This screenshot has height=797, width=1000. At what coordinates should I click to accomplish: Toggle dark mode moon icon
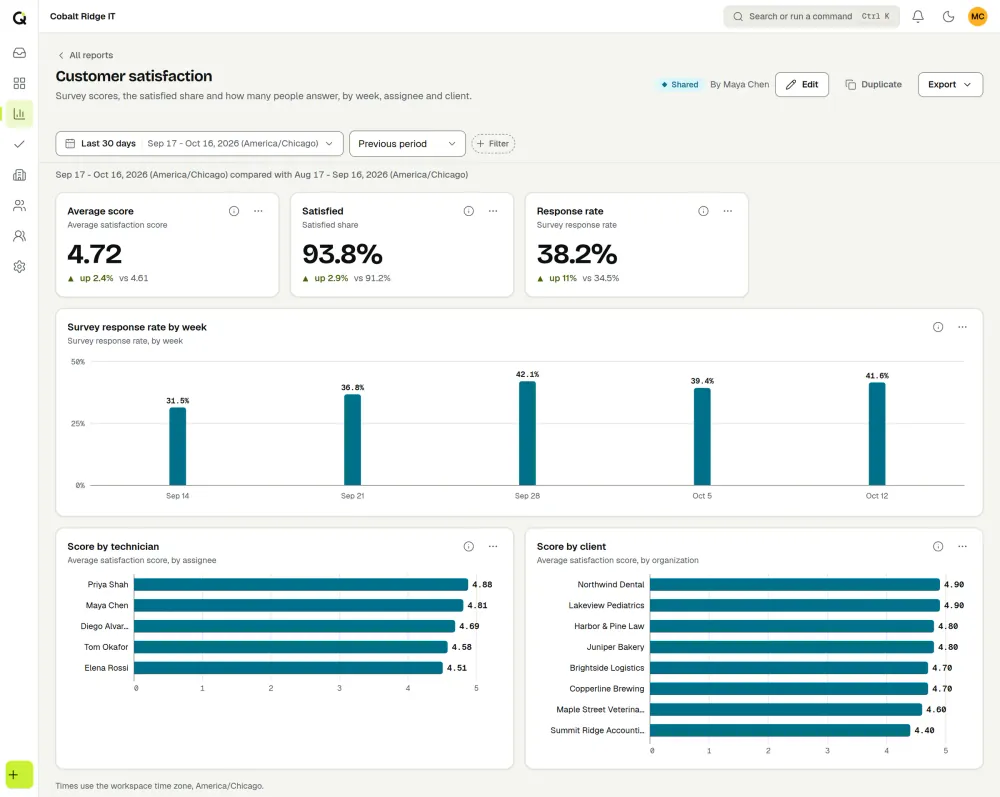[x=948, y=17]
